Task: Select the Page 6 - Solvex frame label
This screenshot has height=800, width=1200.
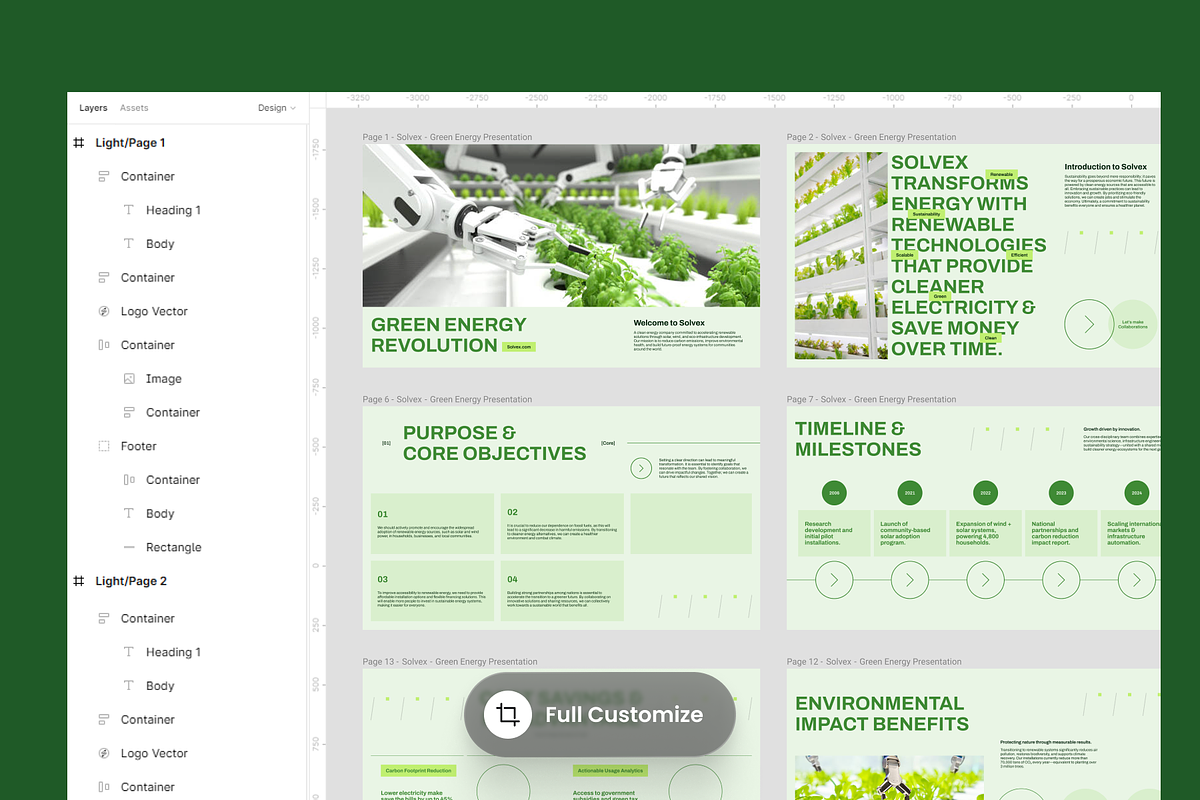Action: [x=447, y=399]
